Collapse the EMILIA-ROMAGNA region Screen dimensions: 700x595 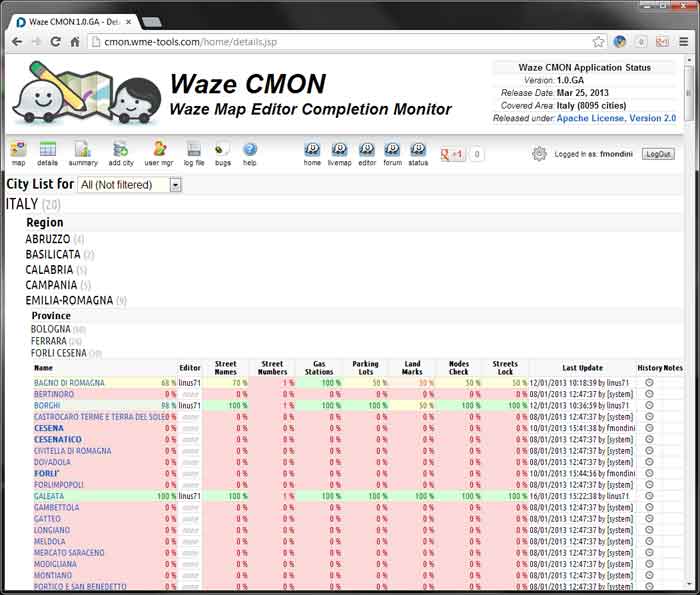[x=69, y=300]
